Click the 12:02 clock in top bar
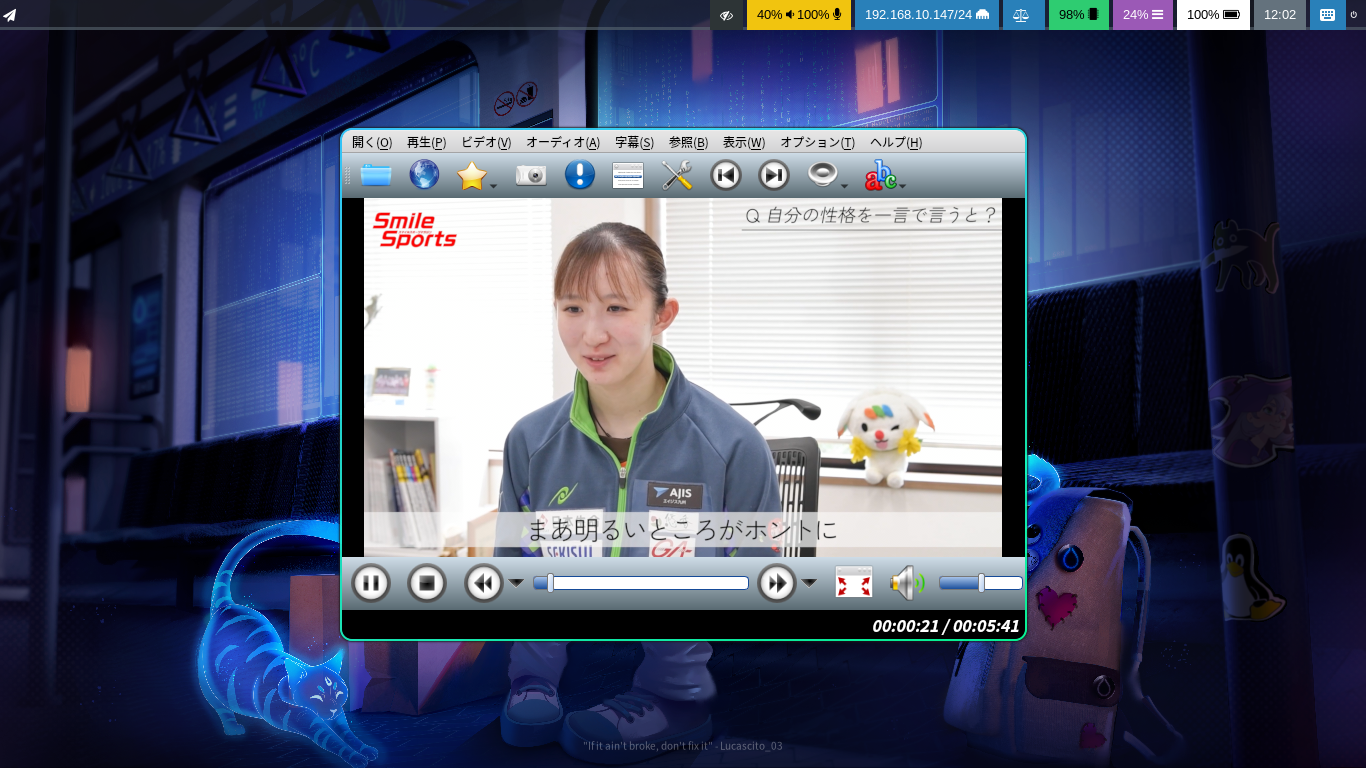Screen dimensions: 1366x768 coord(1279,15)
